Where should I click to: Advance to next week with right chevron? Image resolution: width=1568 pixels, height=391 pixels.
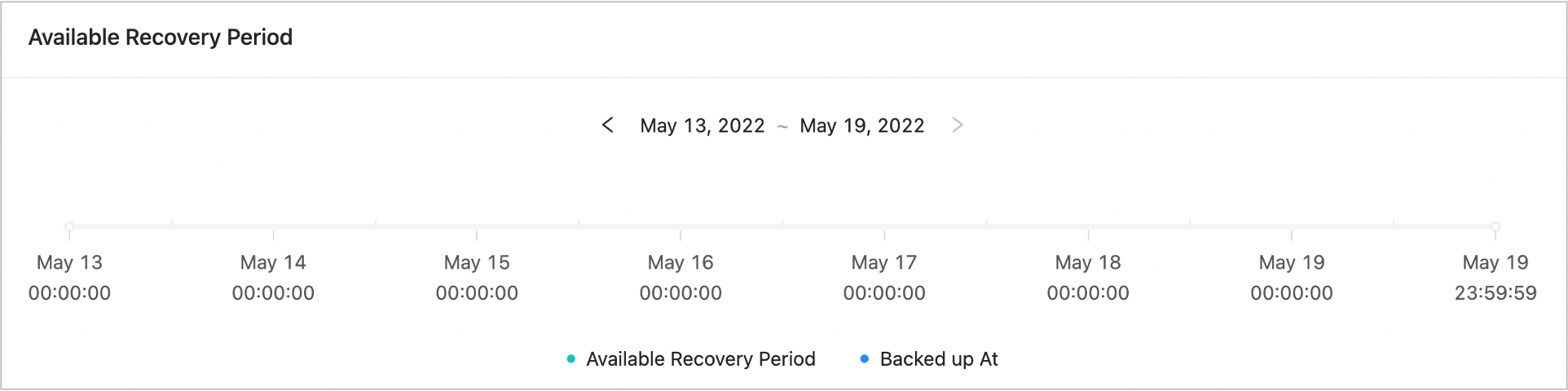[x=958, y=125]
